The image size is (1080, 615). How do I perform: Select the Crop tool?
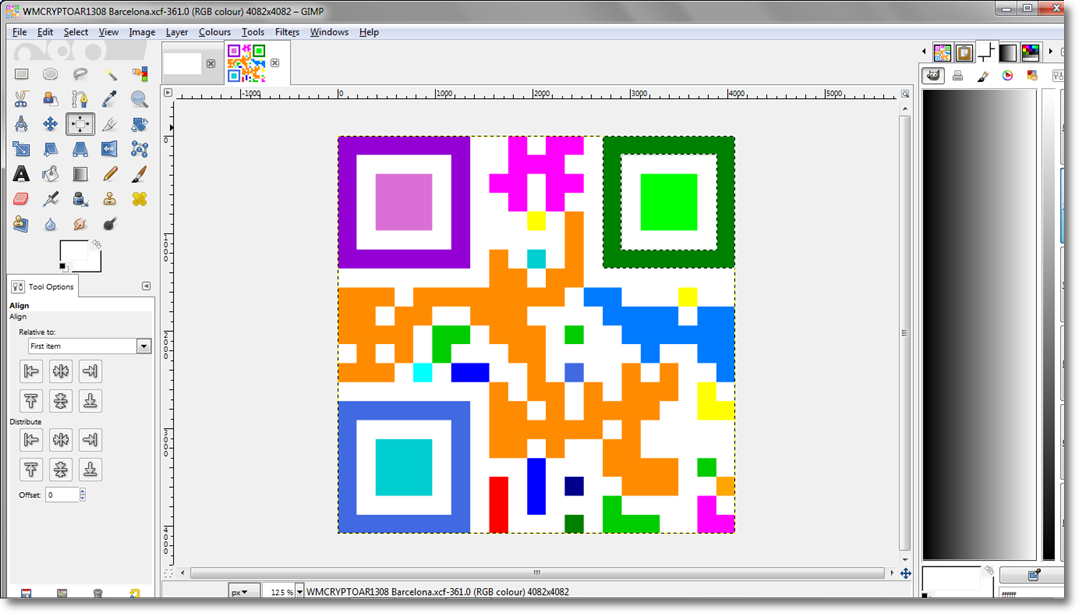tap(110, 124)
